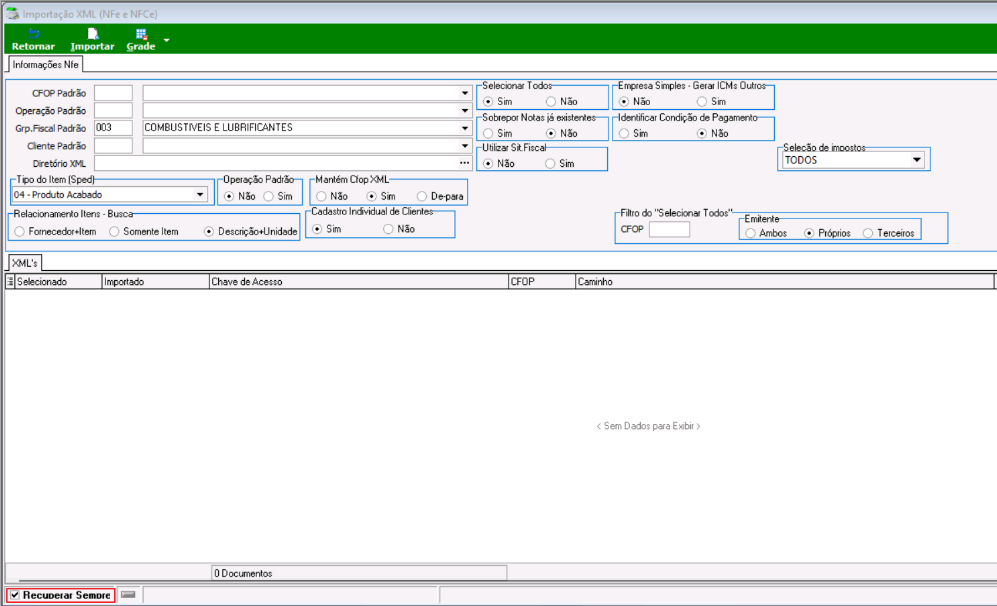Screen dimensions: 997x606
Task: Switch to the Informações Nfe tab
Action: (x=45, y=64)
